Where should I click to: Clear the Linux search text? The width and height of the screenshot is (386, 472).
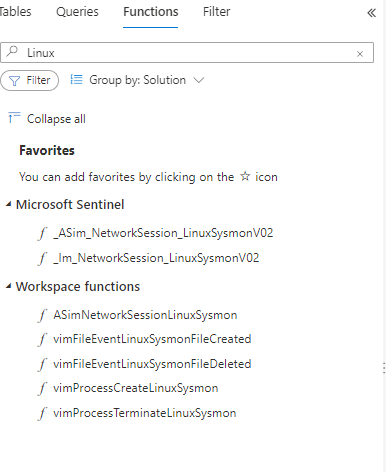(x=360, y=54)
